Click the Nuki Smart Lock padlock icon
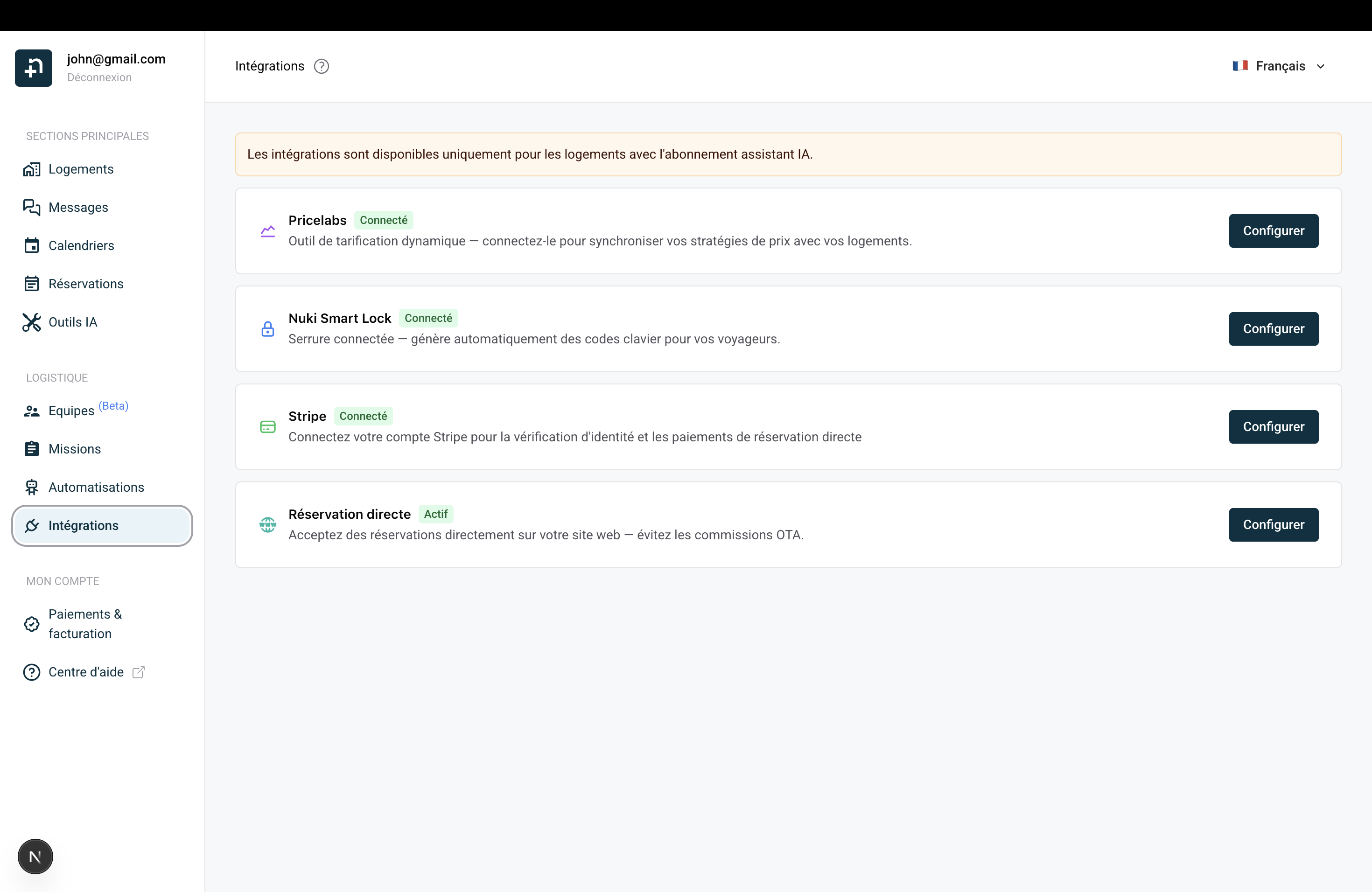Image resolution: width=1372 pixels, height=892 pixels. (x=268, y=329)
